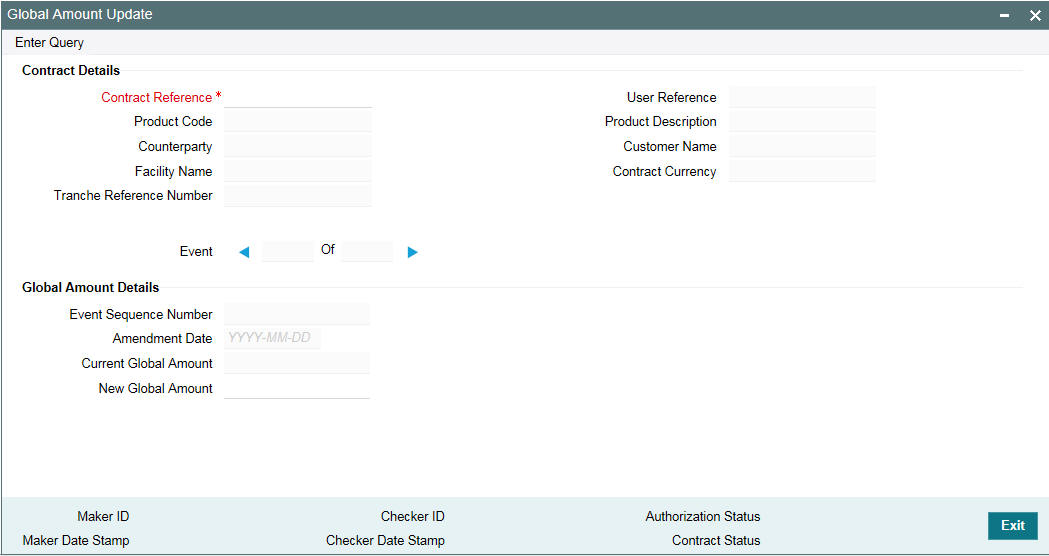Select the Facility Name field

[x=298, y=171]
